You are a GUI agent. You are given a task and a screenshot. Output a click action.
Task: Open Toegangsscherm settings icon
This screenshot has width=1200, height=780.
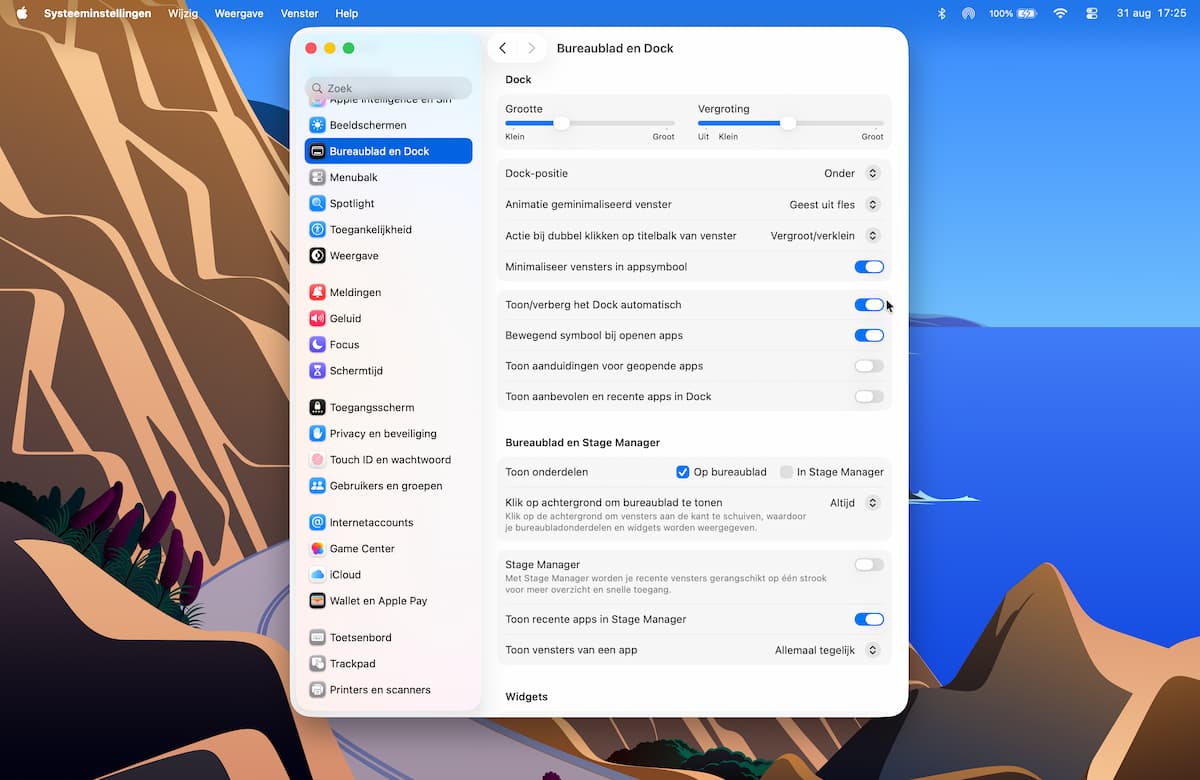point(317,407)
